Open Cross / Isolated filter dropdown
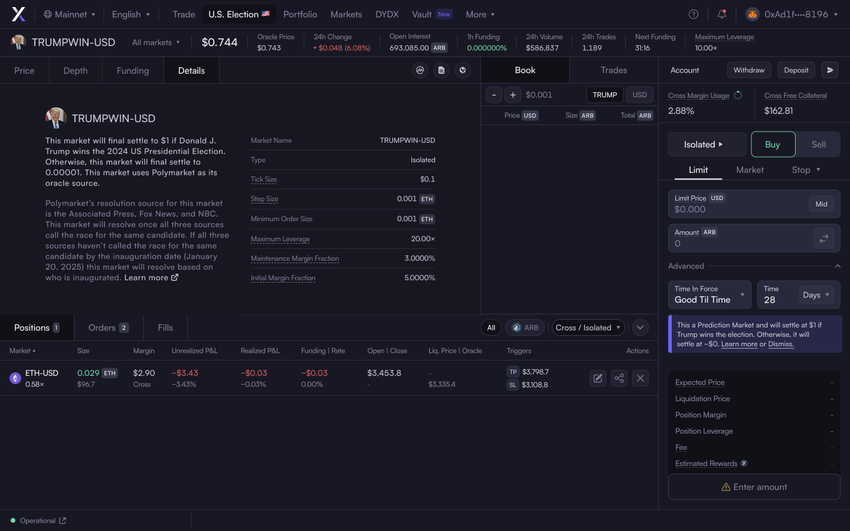Image resolution: width=850 pixels, height=531 pixels. point(588,328)
